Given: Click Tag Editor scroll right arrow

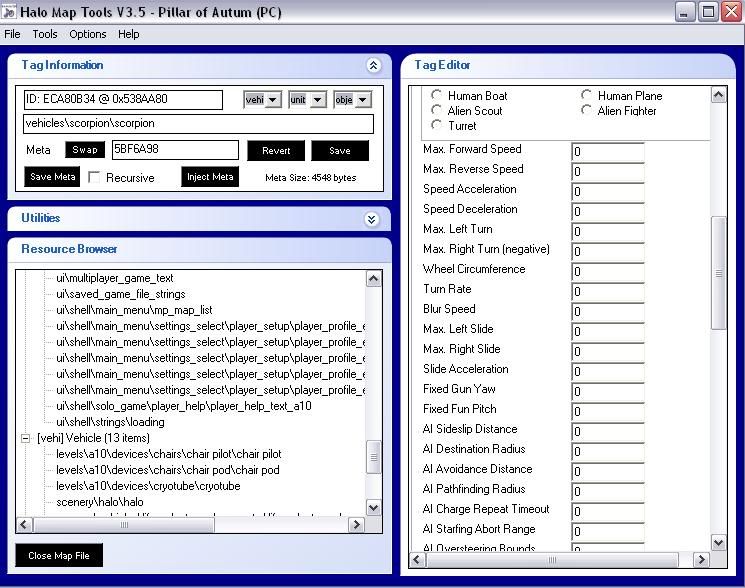Looking at the screenshot, I should [x=701, y=560].
